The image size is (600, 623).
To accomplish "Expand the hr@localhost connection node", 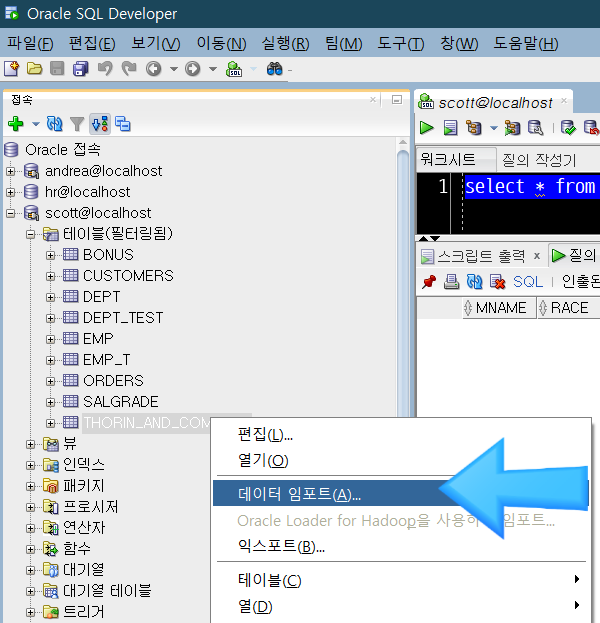I will [11, 192].
